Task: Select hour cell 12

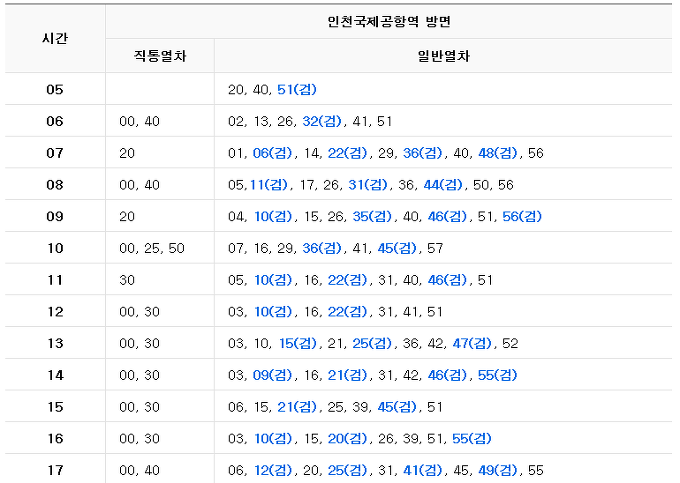Action: coord(55,312)
